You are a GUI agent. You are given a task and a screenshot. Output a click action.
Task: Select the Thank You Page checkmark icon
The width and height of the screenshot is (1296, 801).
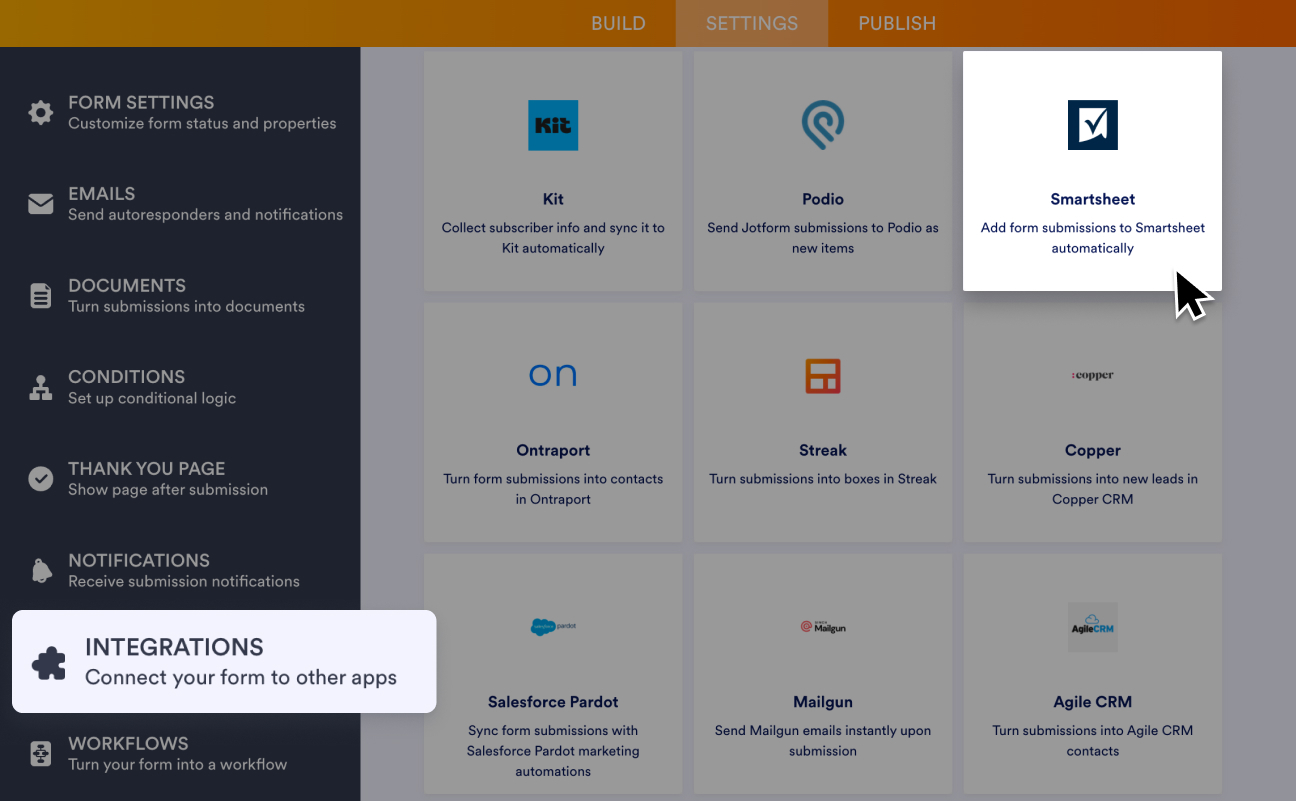pyautogui.click(x=40, y=479)
